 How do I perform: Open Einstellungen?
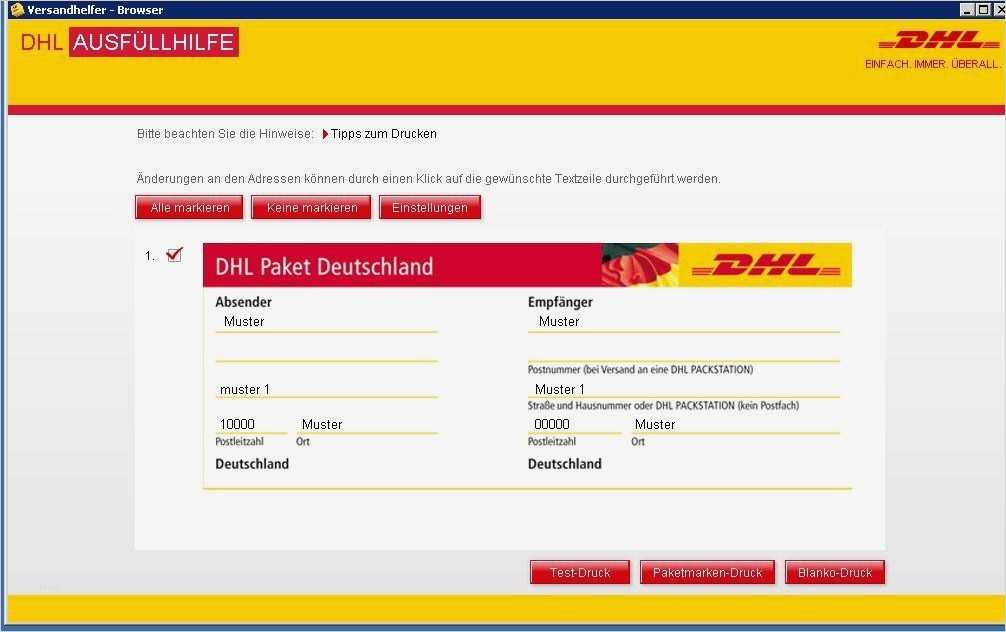(x=430, y=208)
